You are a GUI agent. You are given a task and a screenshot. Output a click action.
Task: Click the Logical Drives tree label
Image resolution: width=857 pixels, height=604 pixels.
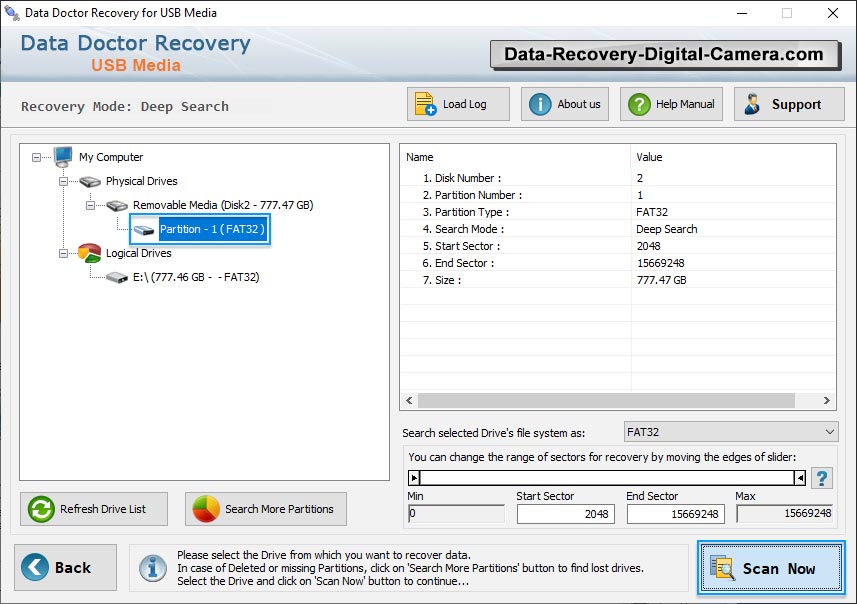point(138,253)
